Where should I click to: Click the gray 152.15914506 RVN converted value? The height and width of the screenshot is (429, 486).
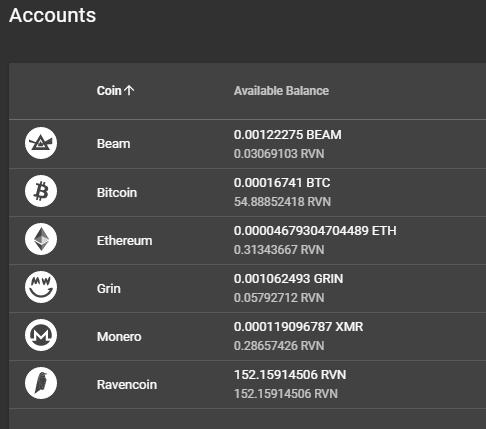[x=286, y=394]
